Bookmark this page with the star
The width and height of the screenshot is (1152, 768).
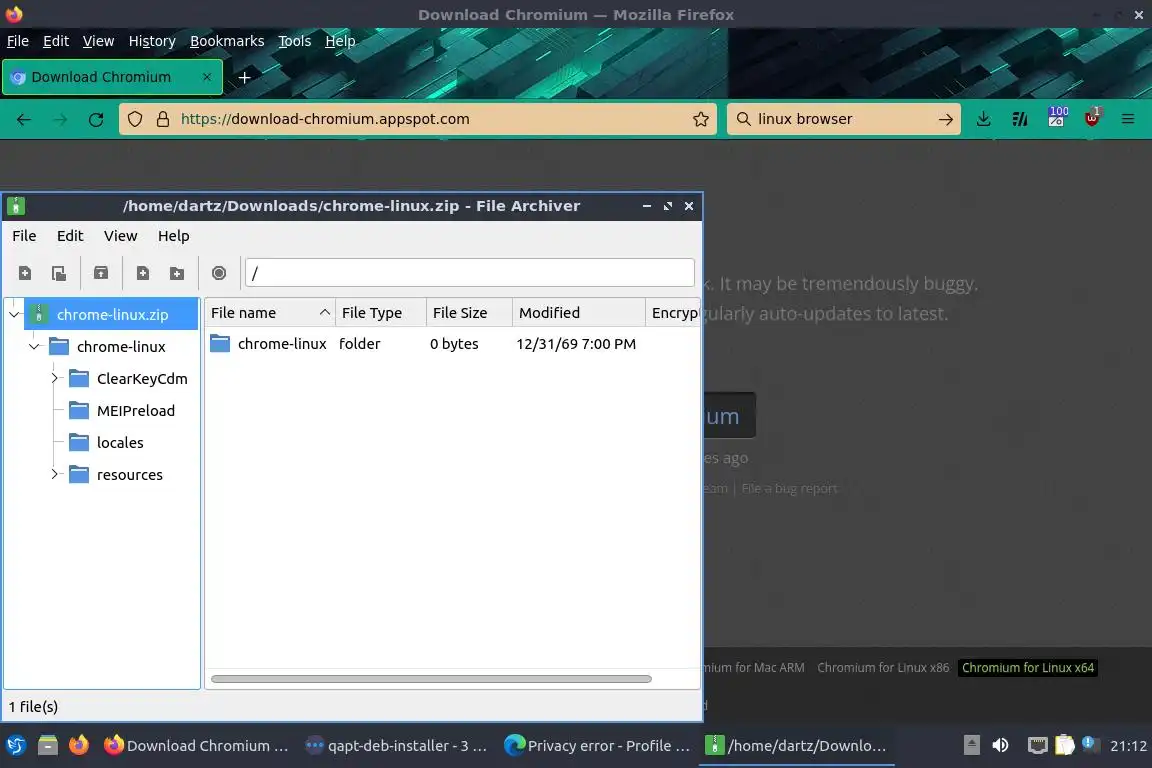pyautogui.click(x=700, y=119)
